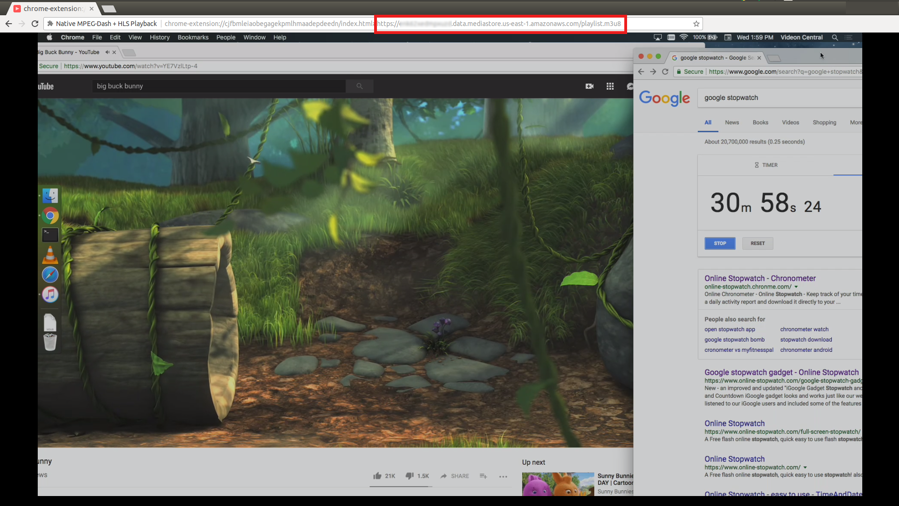
Task: Click the Big Buck Bunny video player
Action: (335, 272)
